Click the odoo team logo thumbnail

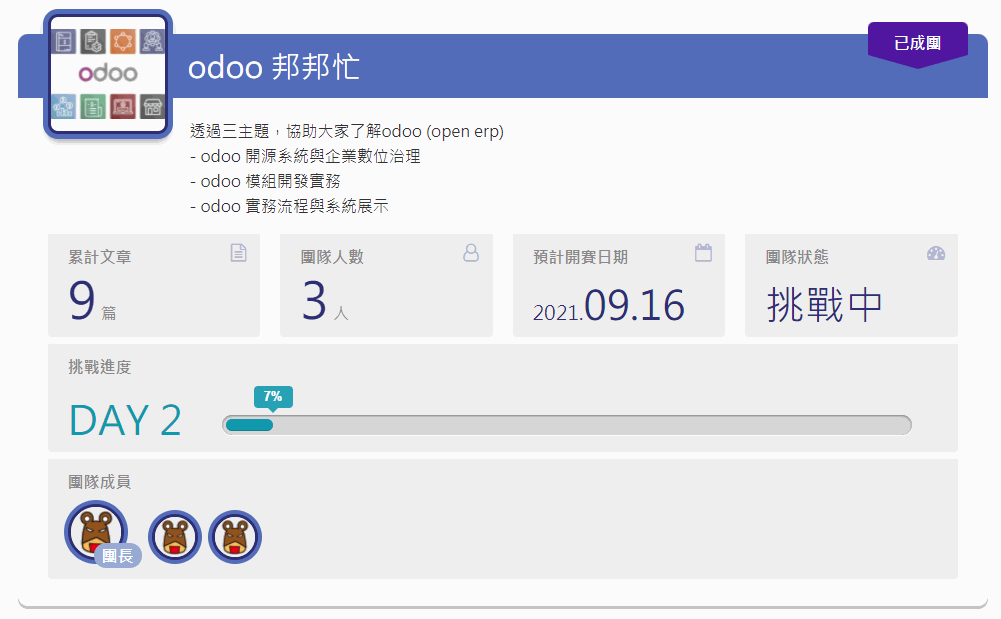[107, 72]
